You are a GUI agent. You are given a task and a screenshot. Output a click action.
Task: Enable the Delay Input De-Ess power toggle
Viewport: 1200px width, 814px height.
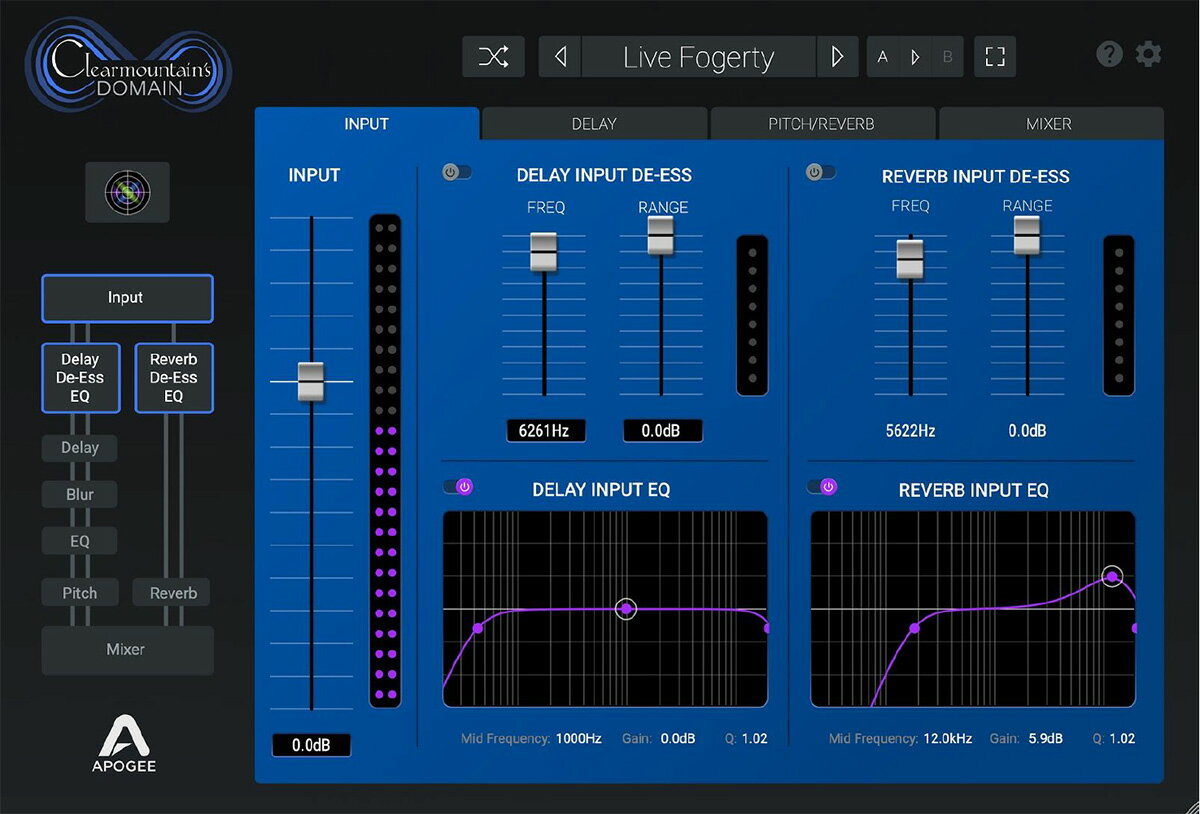pyautogui.click(x=457, y=171)
